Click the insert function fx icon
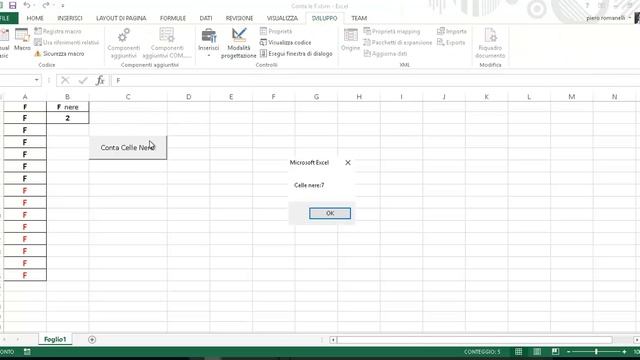640x360 pixels. click(x=100, y=80)
